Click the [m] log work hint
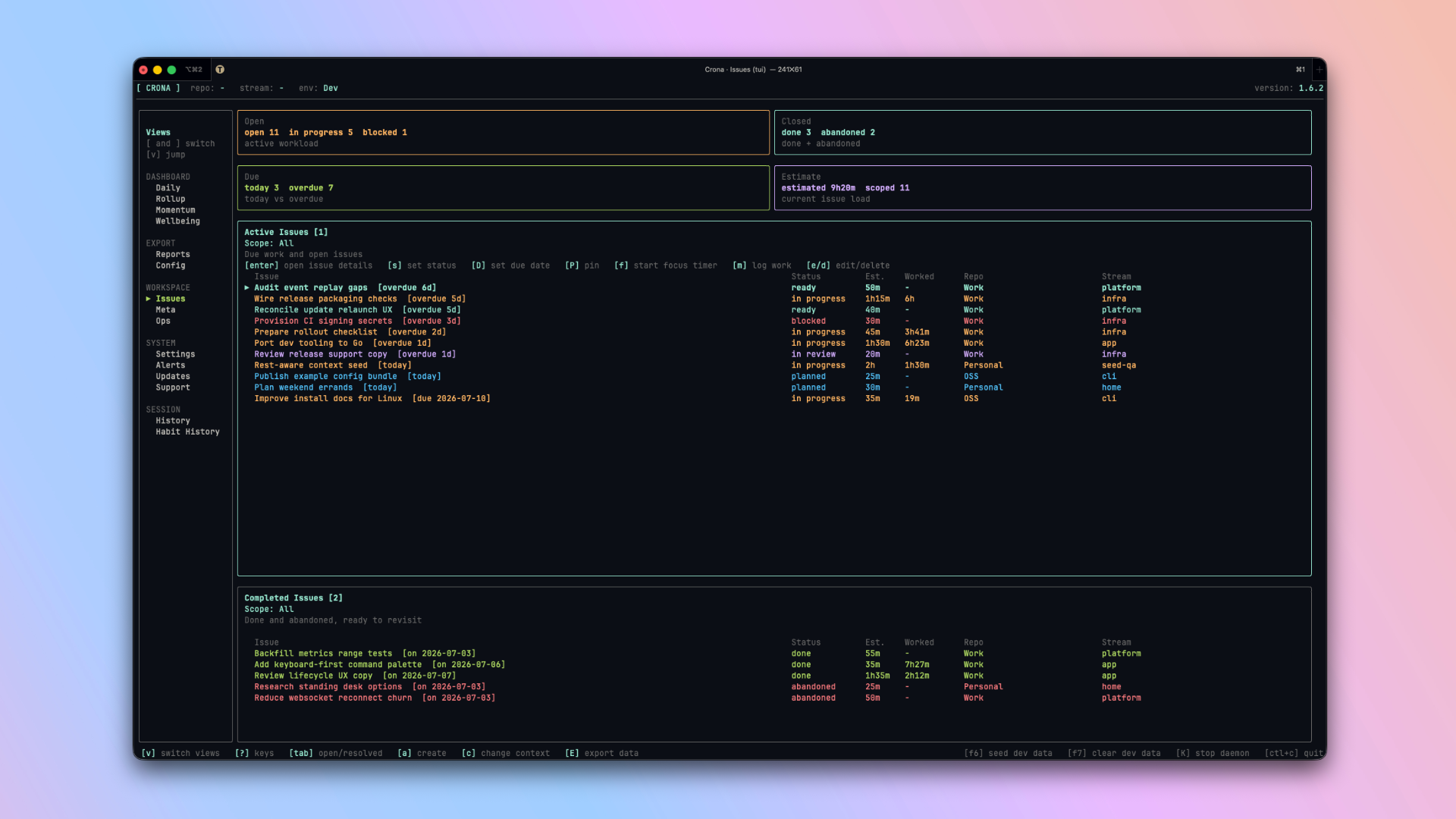1456x819 pixels. point(762,266)
